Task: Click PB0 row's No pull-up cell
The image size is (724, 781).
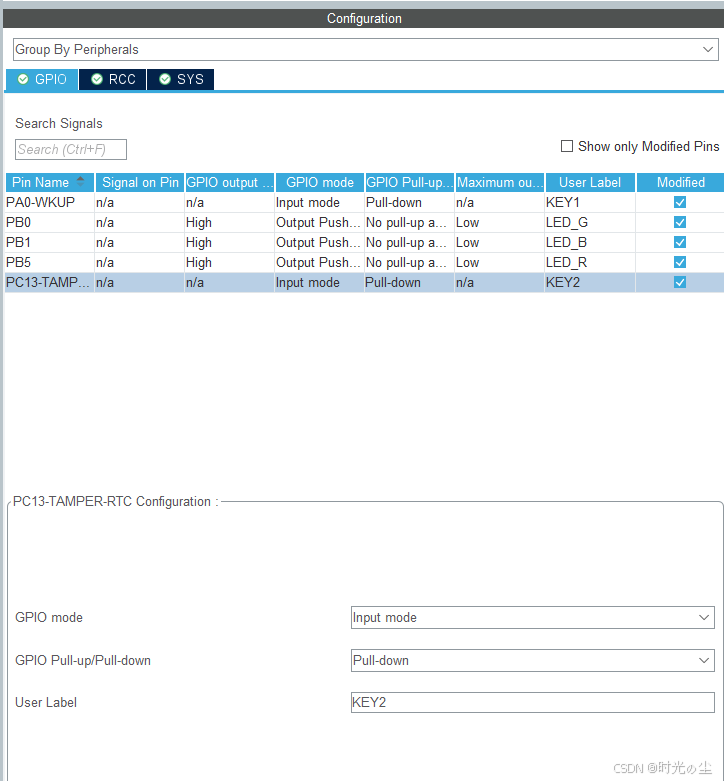Action: (x=409, y=222)
